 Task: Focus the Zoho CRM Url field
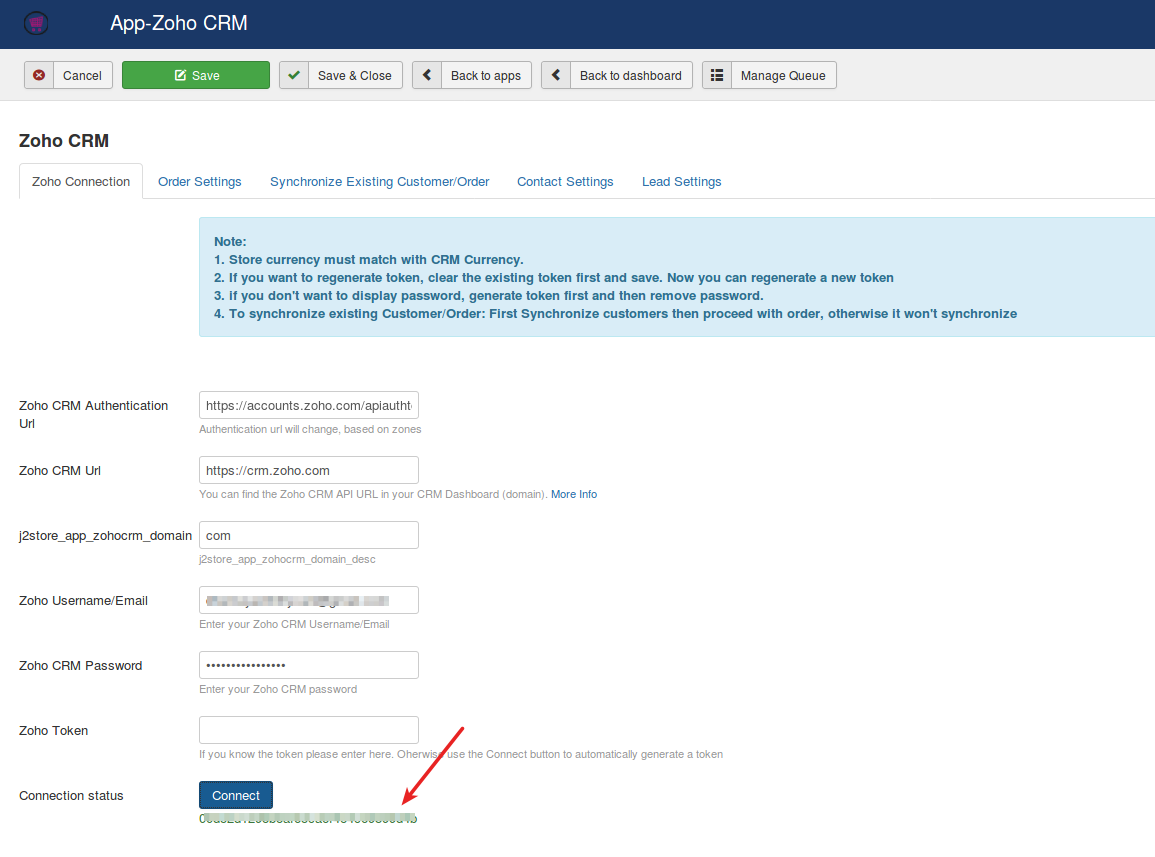coord(309,470)
